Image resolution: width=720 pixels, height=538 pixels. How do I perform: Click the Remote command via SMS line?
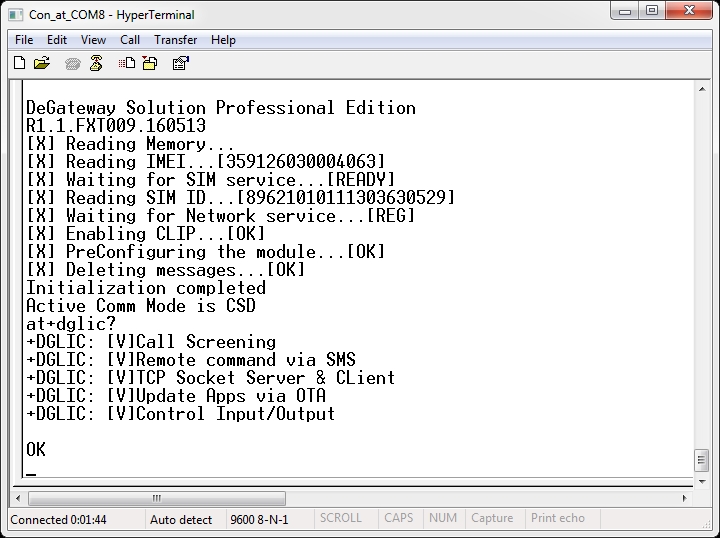[191, 359]
